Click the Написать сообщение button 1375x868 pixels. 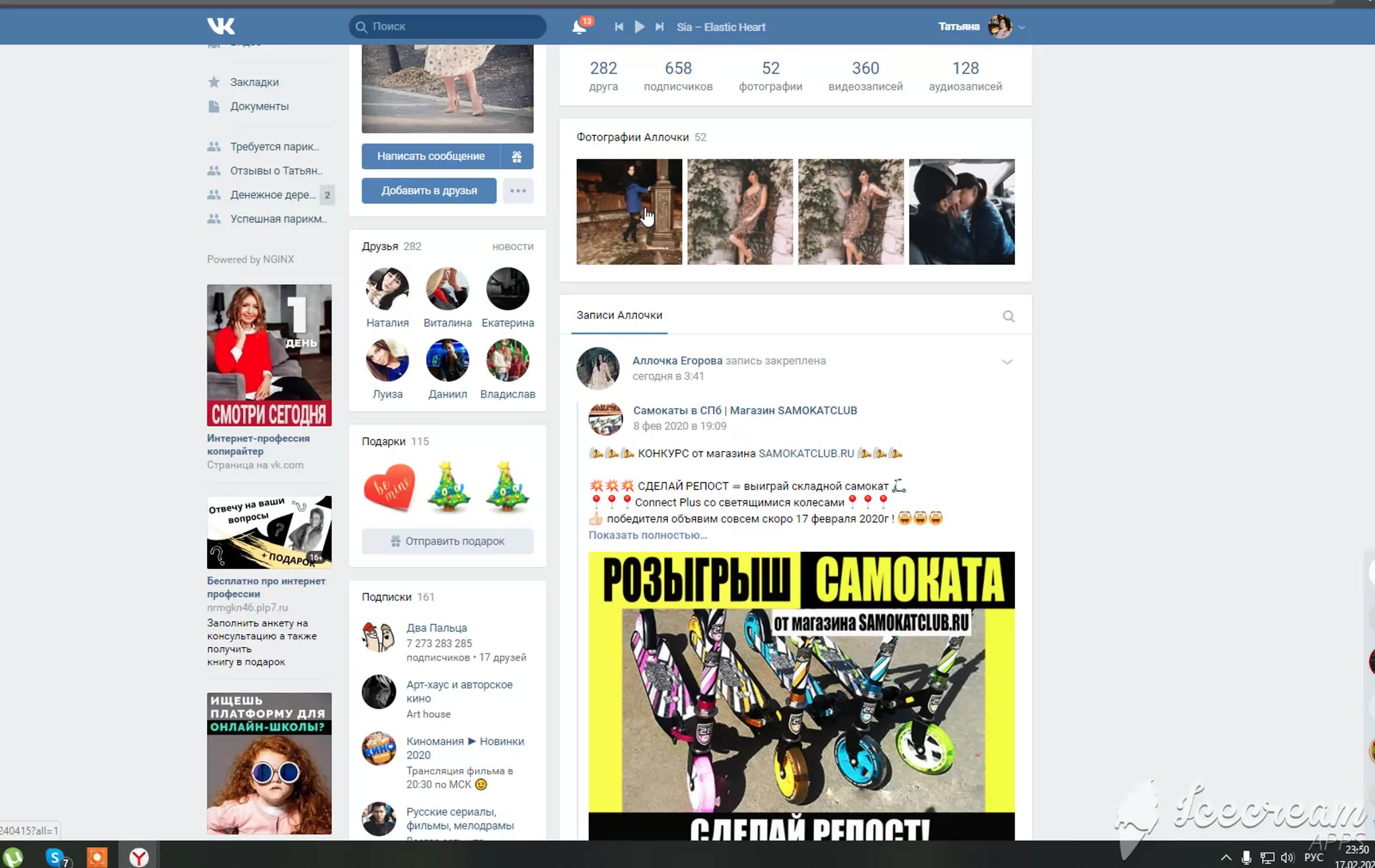tap(431, 156)
